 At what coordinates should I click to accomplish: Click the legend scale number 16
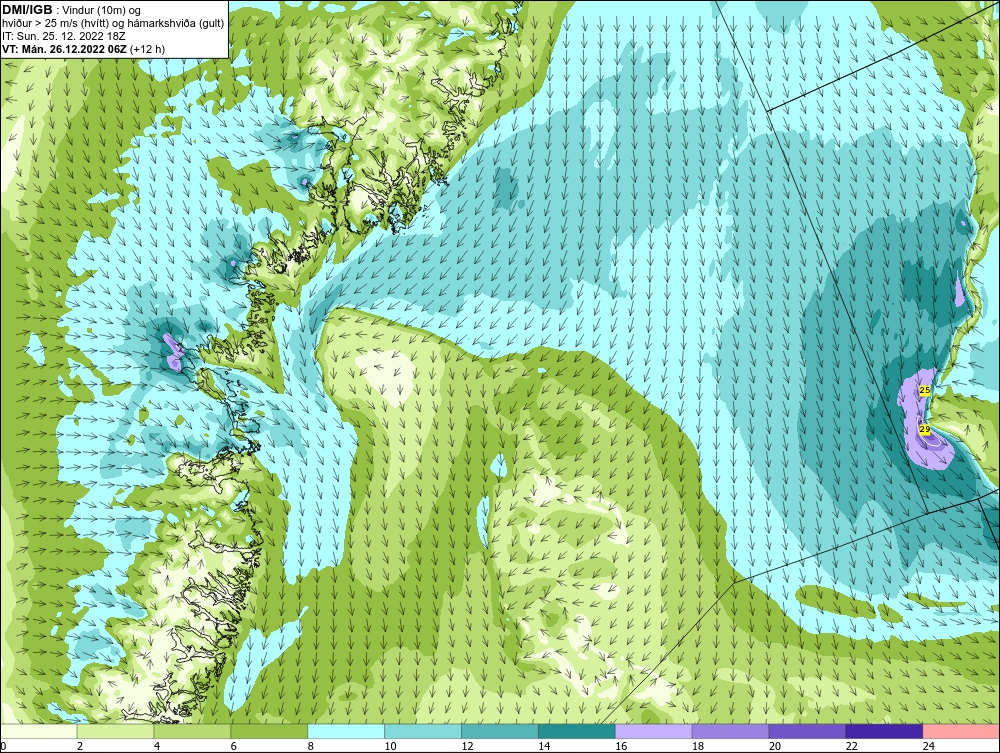(621, 746)
